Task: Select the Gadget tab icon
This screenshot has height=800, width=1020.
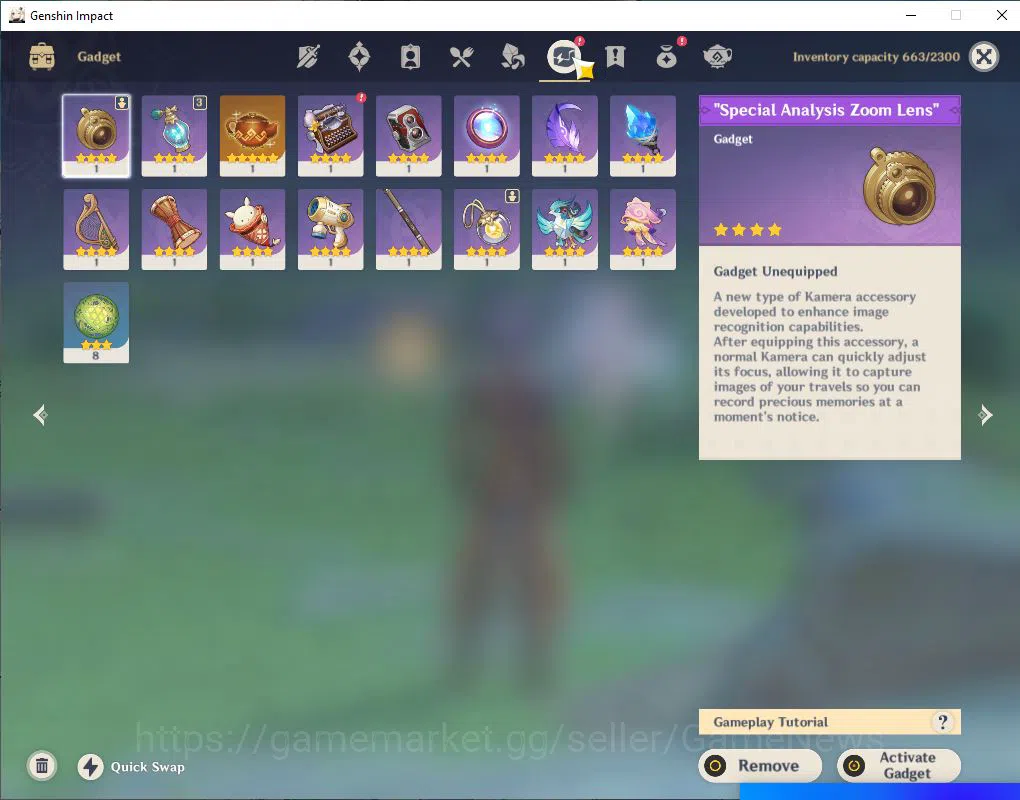Action: [563, 57]
